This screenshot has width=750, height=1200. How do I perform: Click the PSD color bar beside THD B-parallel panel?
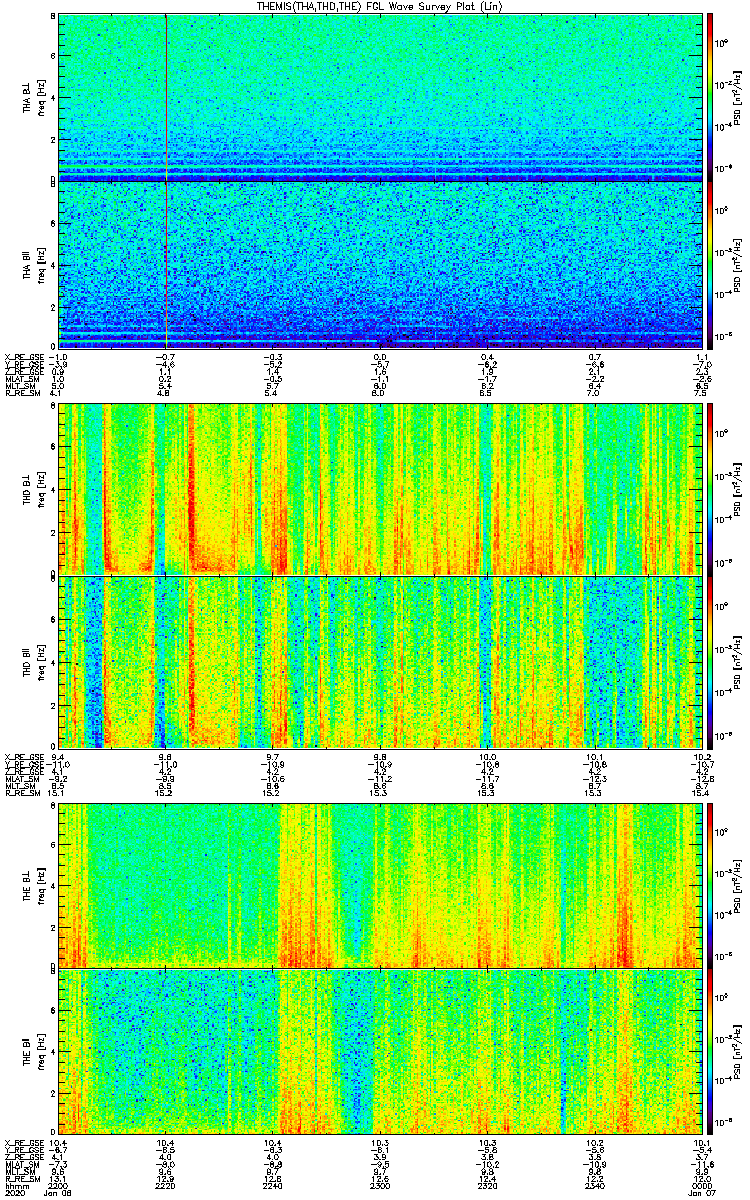(x=710, y=662)
